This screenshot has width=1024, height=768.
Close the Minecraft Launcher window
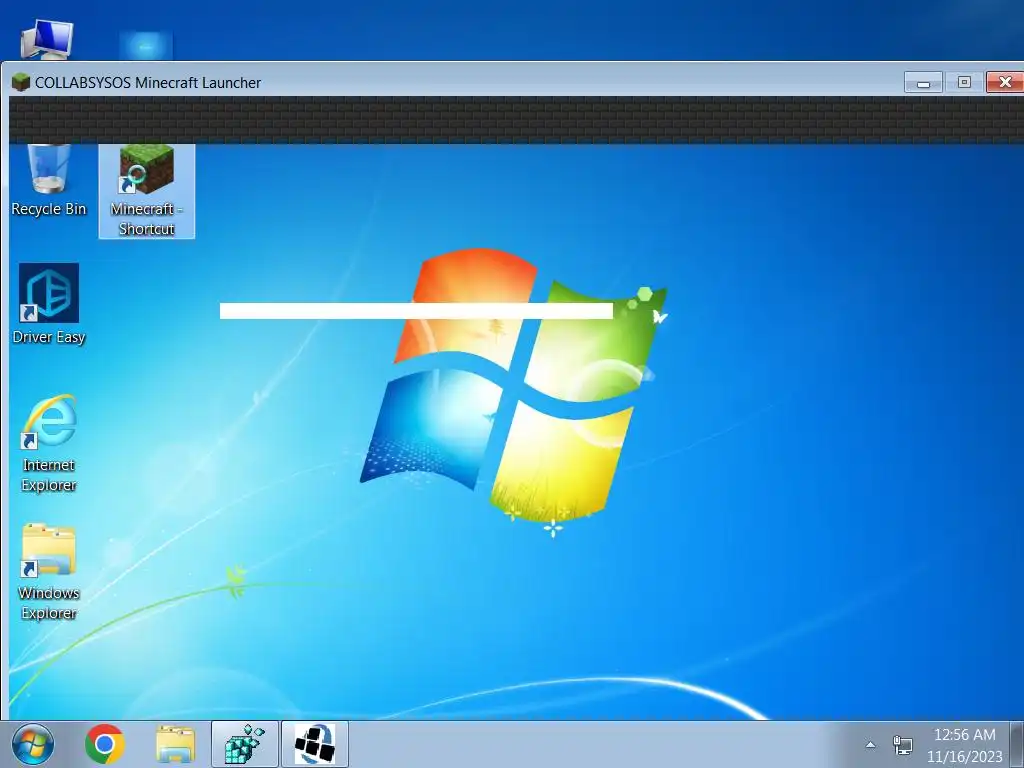click(x=1005, y=82)
